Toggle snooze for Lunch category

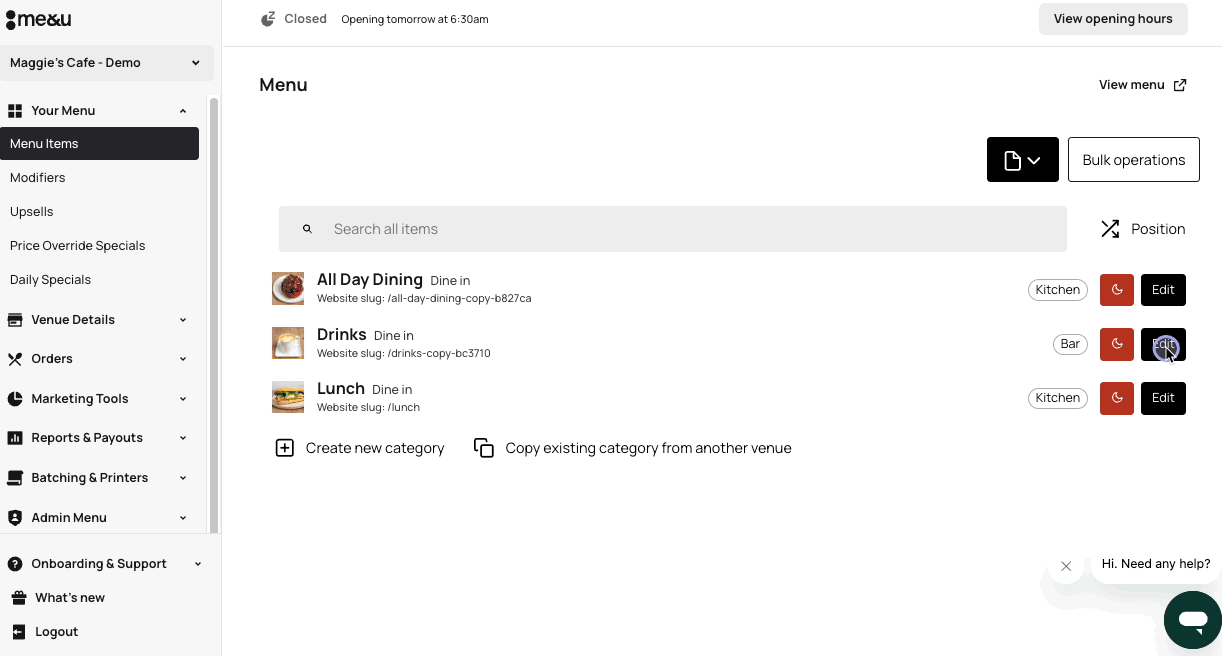[x=1117, y=398]
